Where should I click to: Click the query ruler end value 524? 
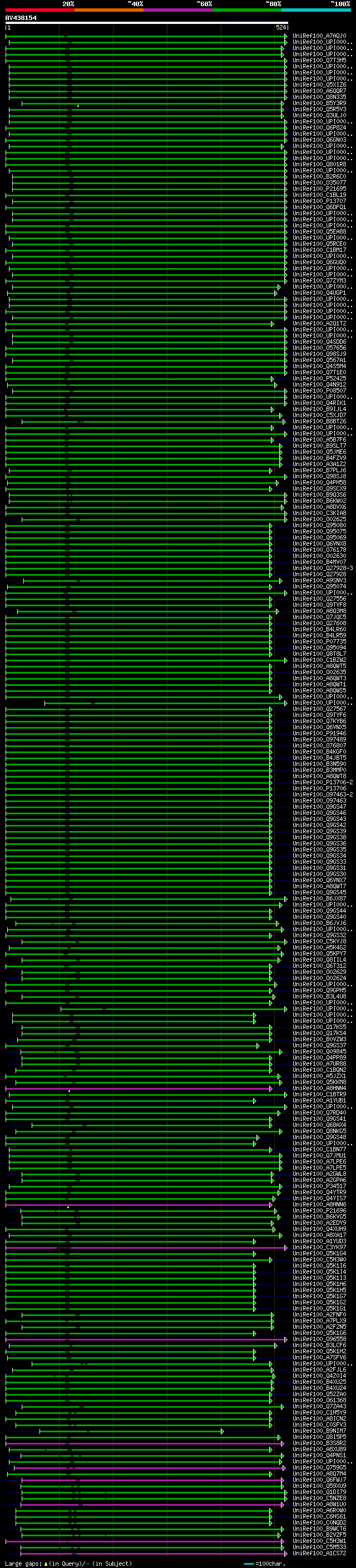point(280,27)
